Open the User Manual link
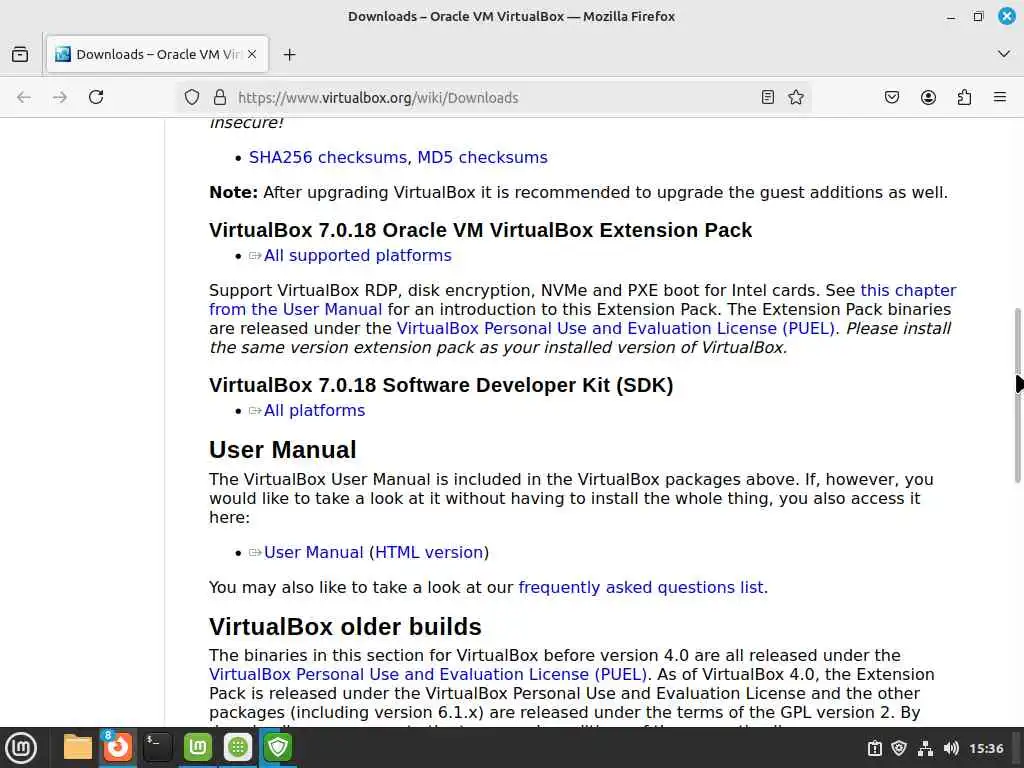The image size is (1024, 768). (x=313, y=552)
